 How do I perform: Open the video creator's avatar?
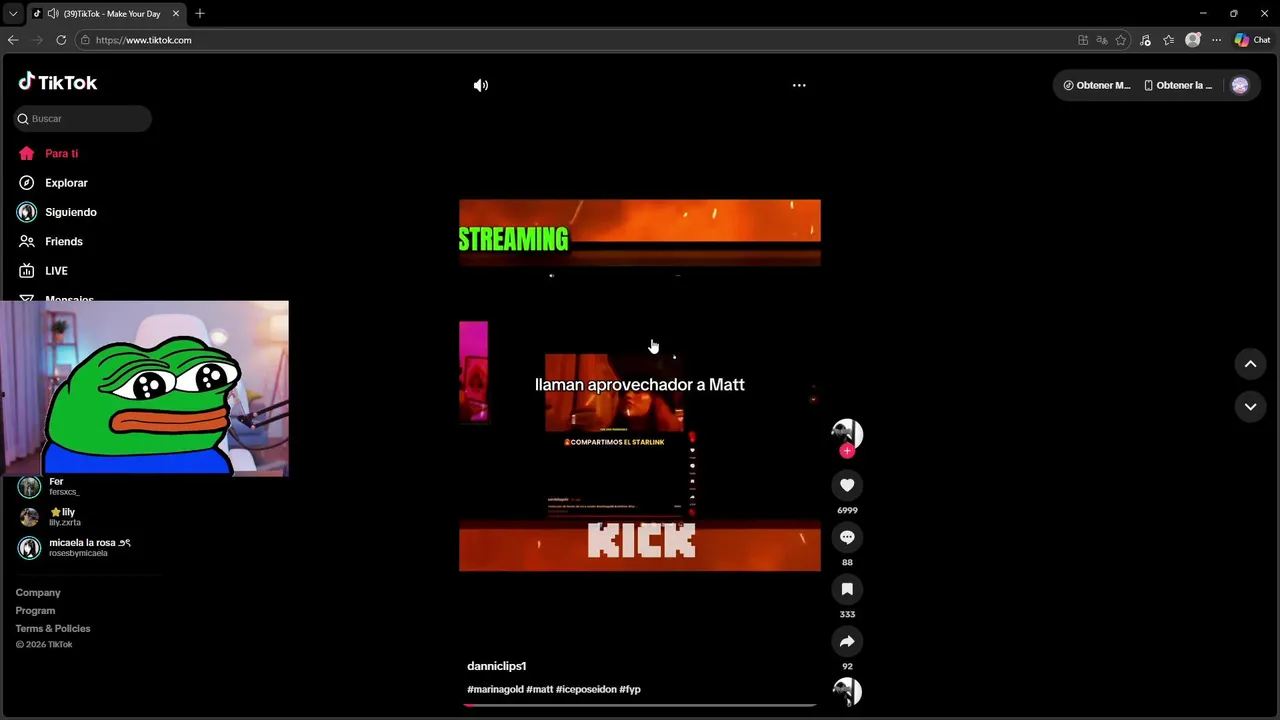(x=847, y=433)
